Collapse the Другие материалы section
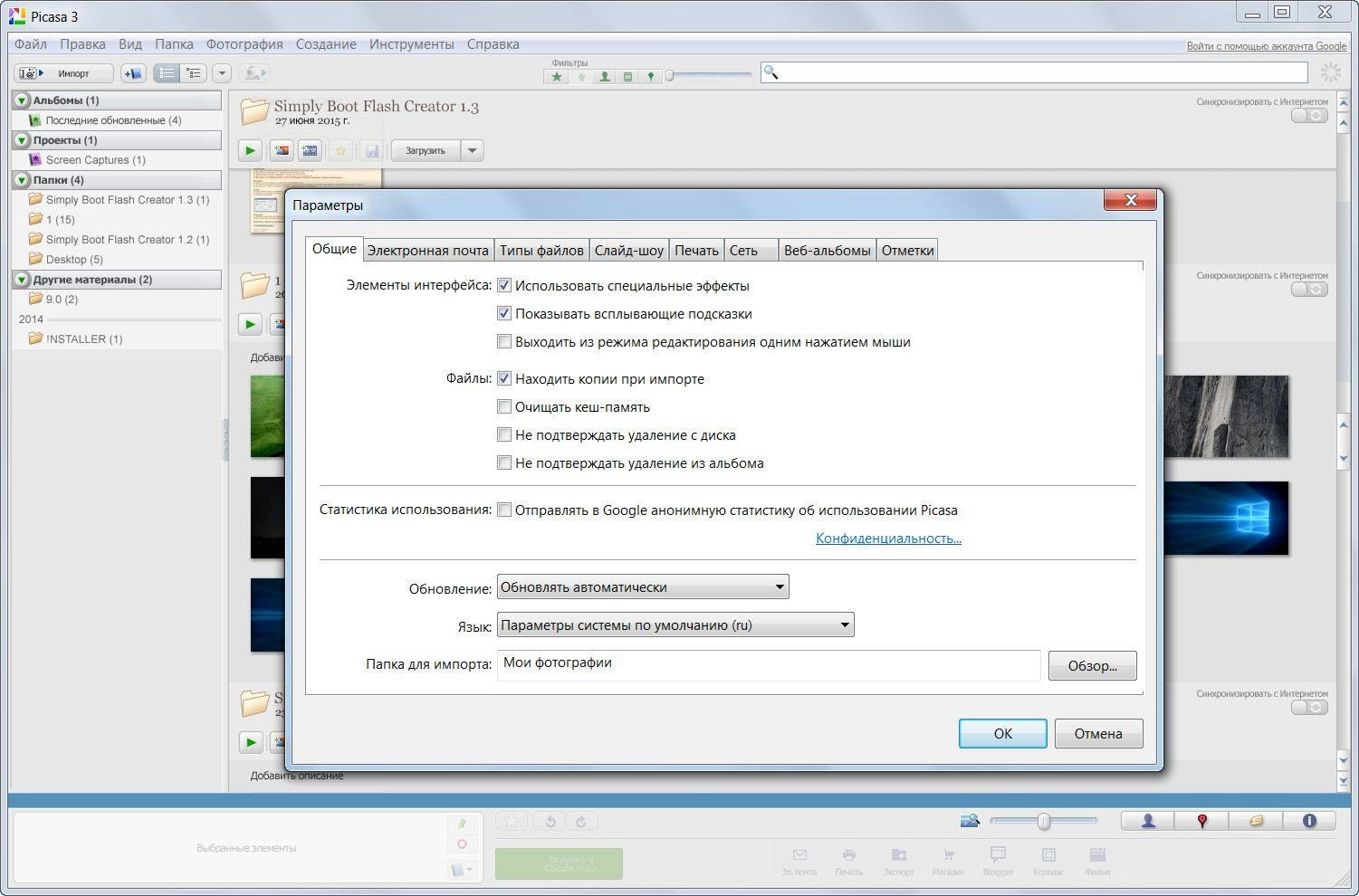 click(23, 280)
